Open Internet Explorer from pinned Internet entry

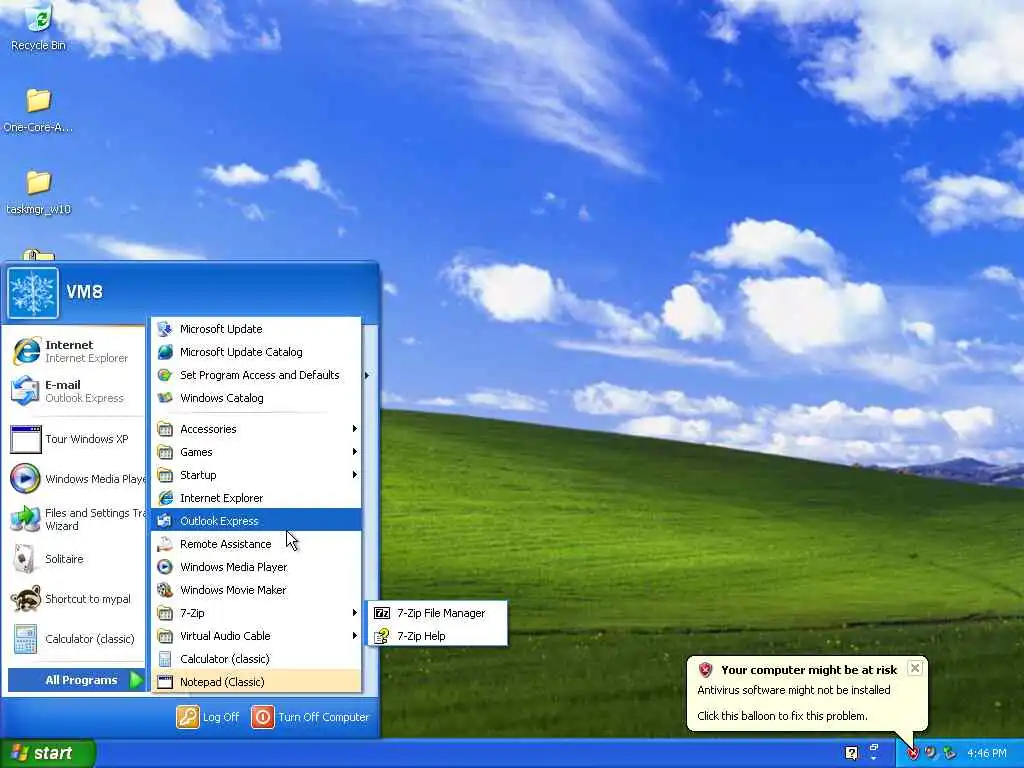tap(74, 351)
